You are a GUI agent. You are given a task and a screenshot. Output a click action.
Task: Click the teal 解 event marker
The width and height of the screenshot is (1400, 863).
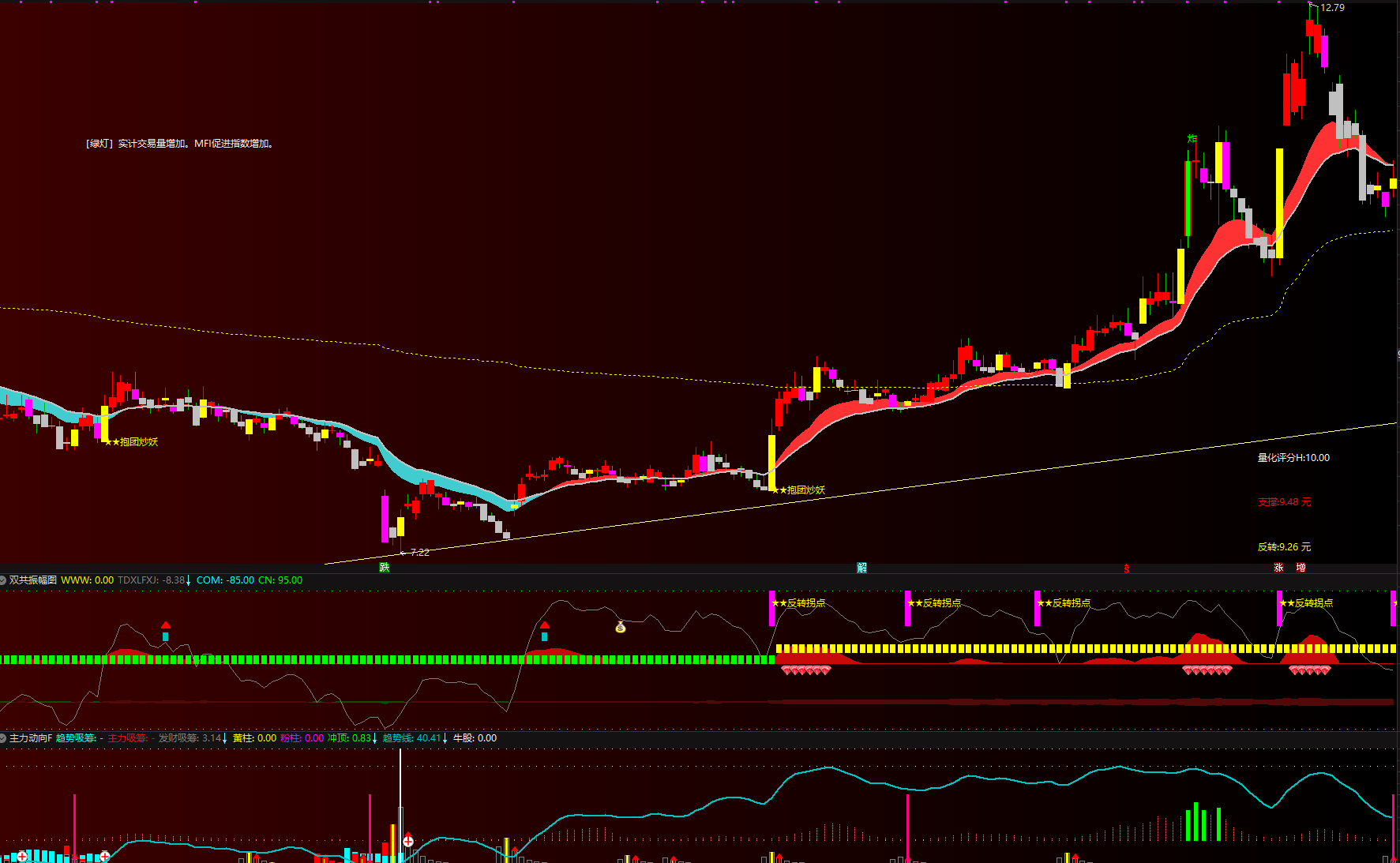click(x=861, y=568)
